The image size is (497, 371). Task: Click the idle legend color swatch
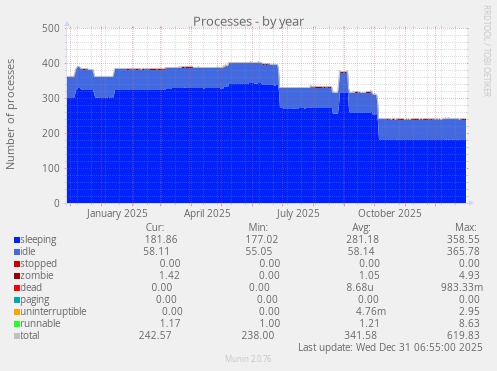(17, 252)
